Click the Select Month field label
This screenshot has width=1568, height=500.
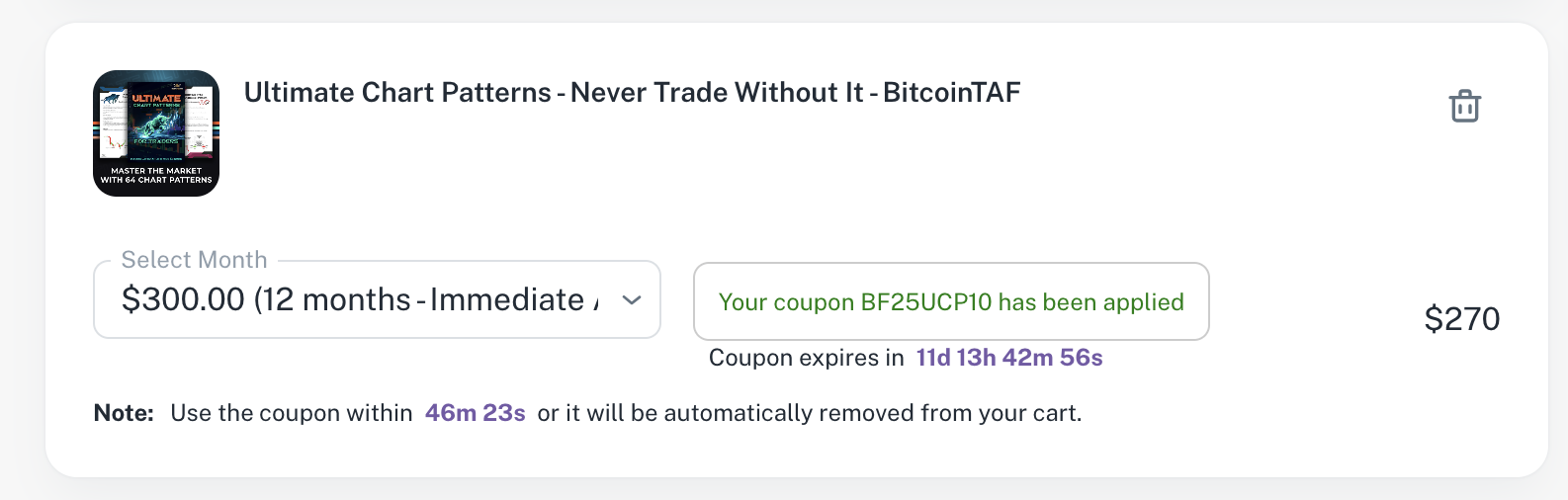pyautogui.click(x=194, y=260)
